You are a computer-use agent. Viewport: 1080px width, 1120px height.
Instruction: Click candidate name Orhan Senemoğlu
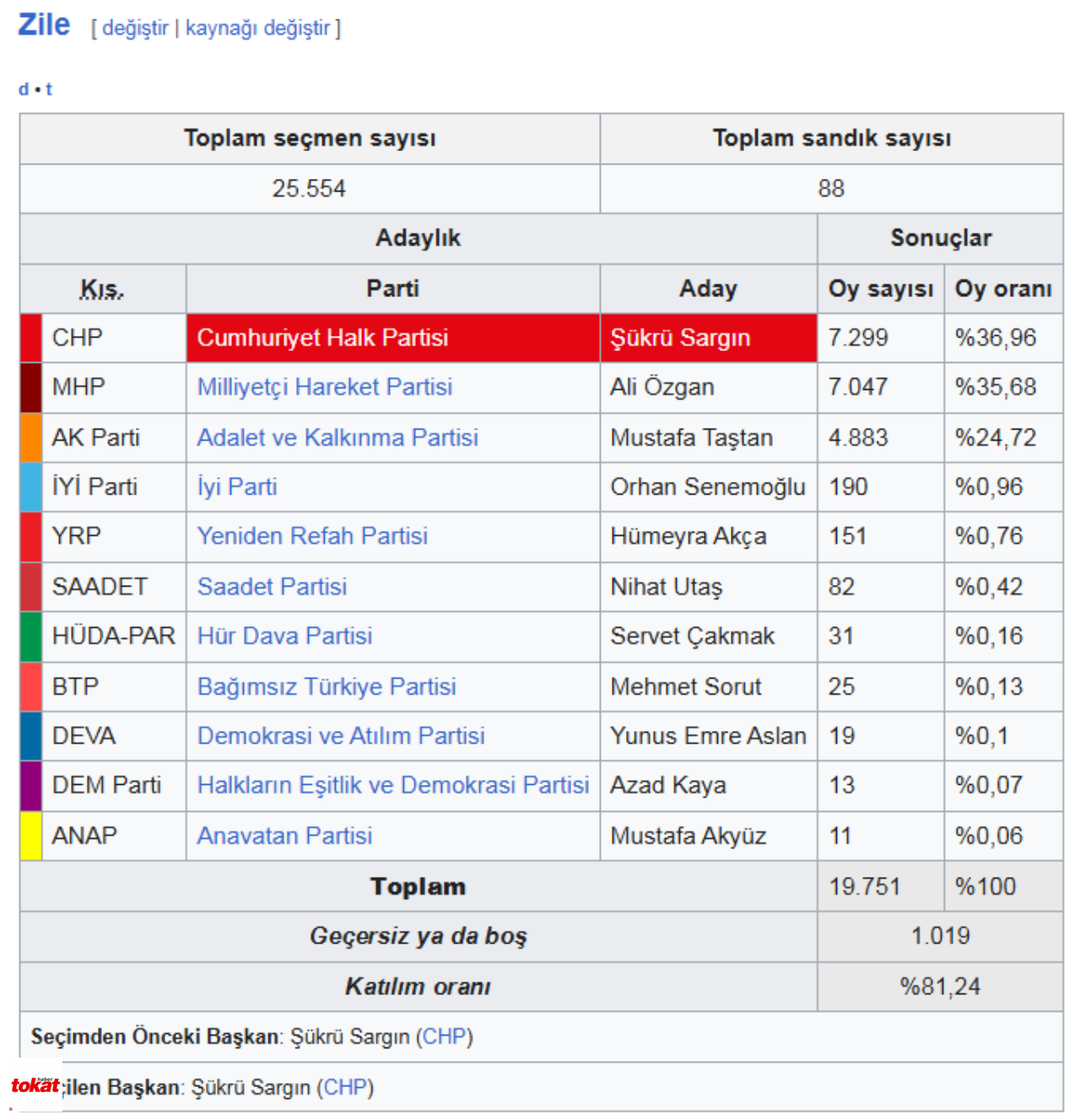[708, 487]
